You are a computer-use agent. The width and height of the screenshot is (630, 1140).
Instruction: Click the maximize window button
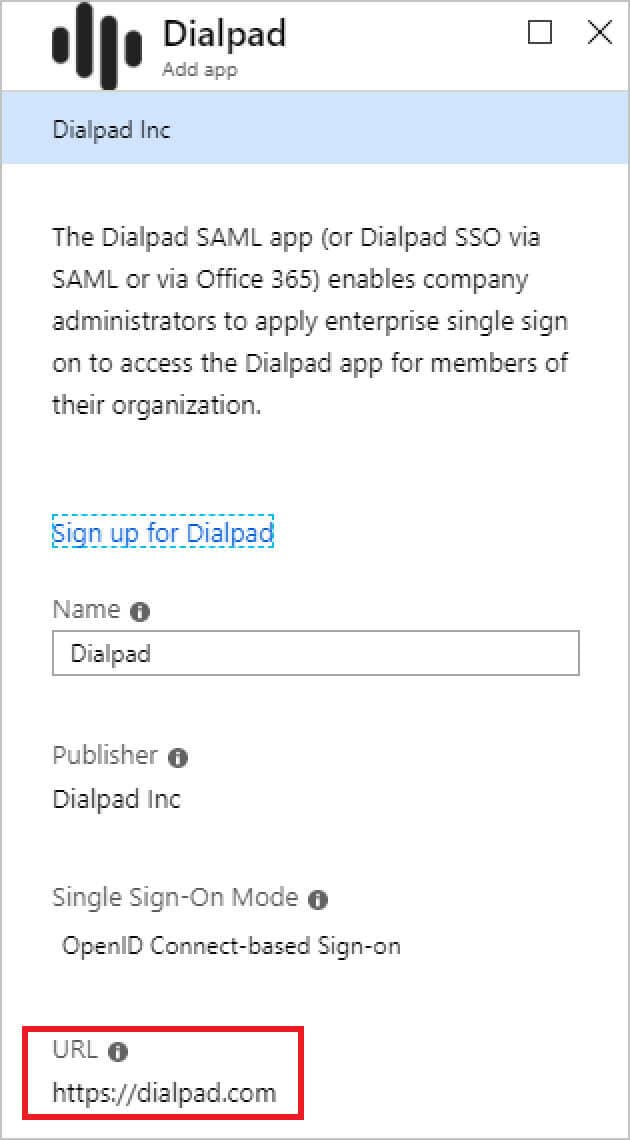pyautogui.click(x=540, y=32)
